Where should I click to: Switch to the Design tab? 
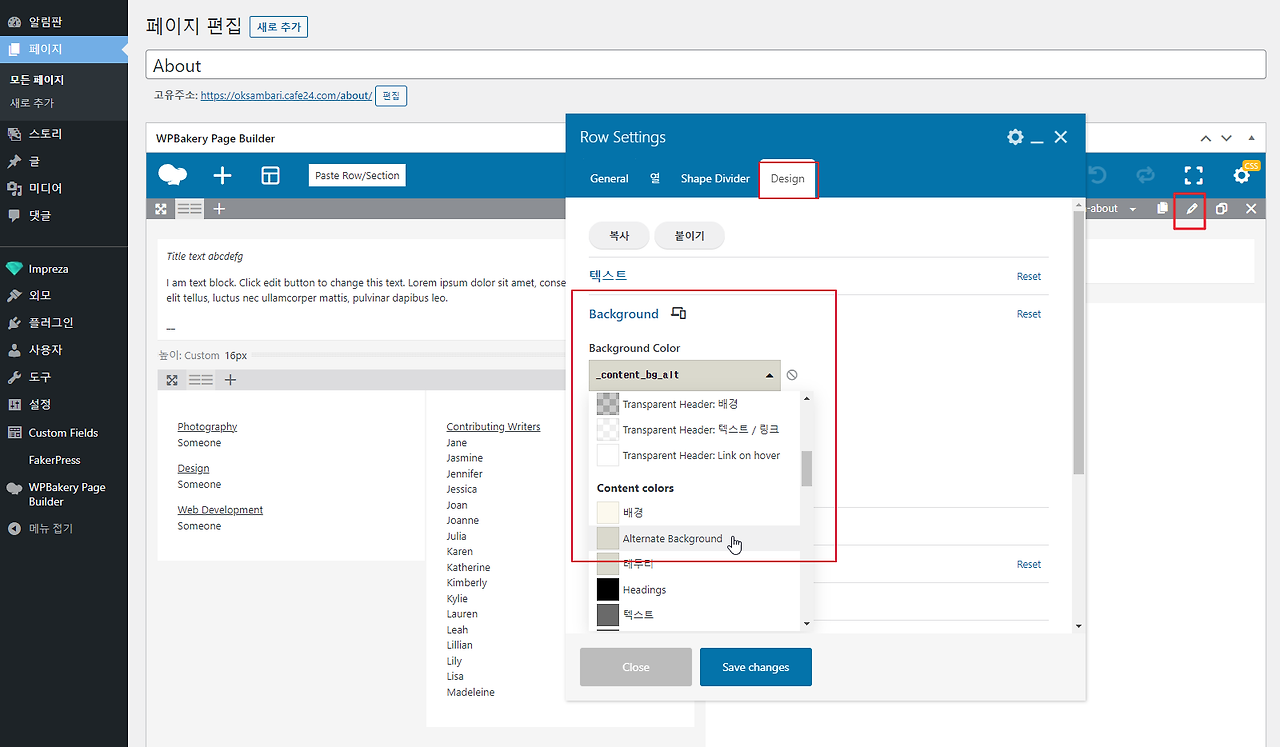(787, 179)
